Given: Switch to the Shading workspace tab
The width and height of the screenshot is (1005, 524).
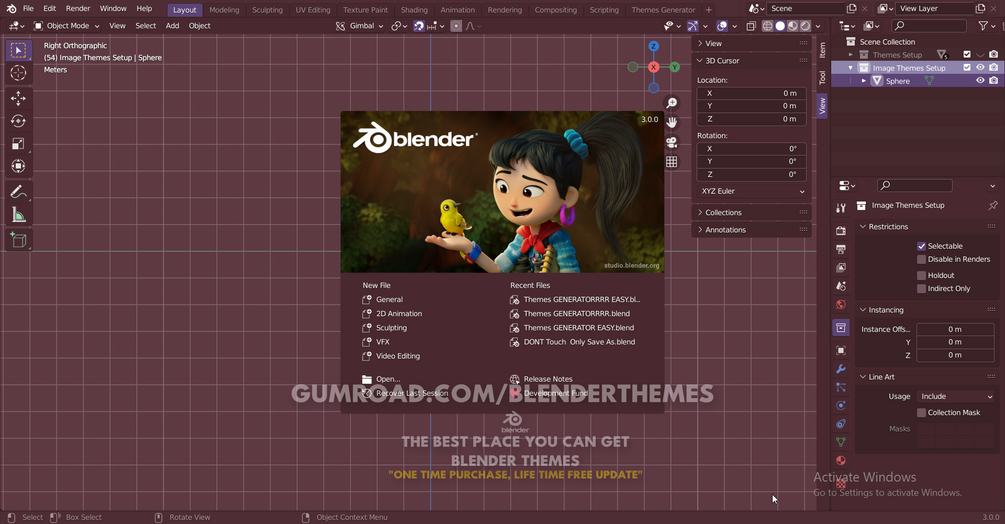Looking at the screenshot, I should coord(414,10).
